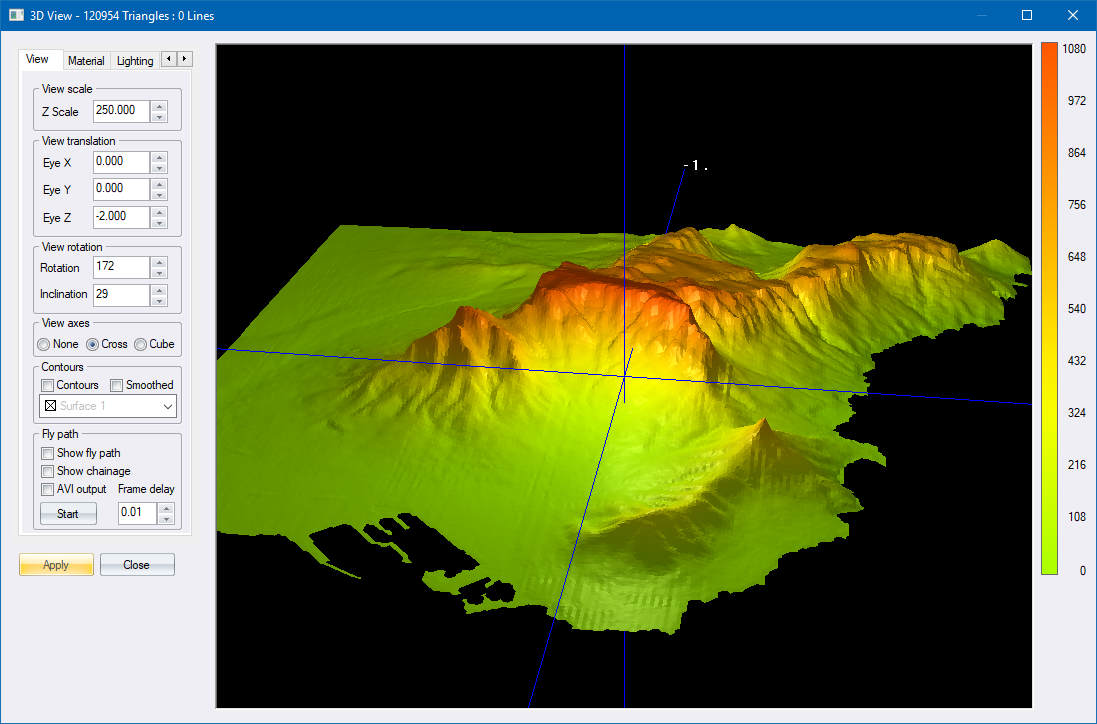Enable the Contours checkbox
1097x724 pixels.
47,385
